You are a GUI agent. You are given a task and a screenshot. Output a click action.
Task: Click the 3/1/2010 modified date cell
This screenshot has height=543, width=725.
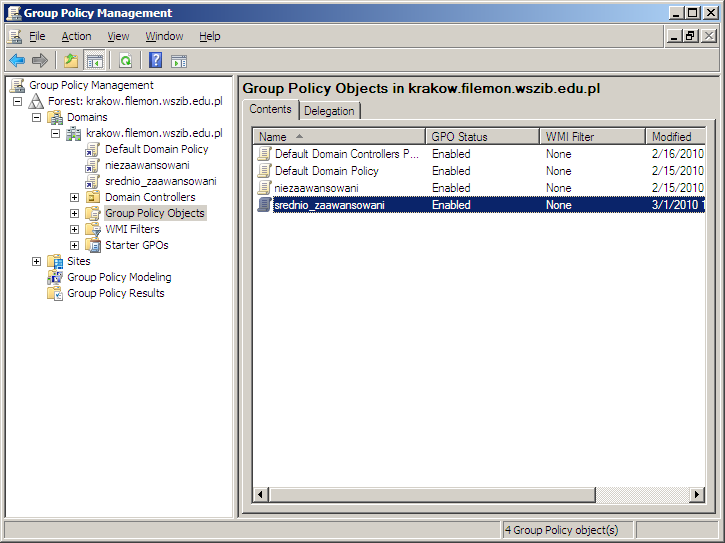tap(678, 205)
